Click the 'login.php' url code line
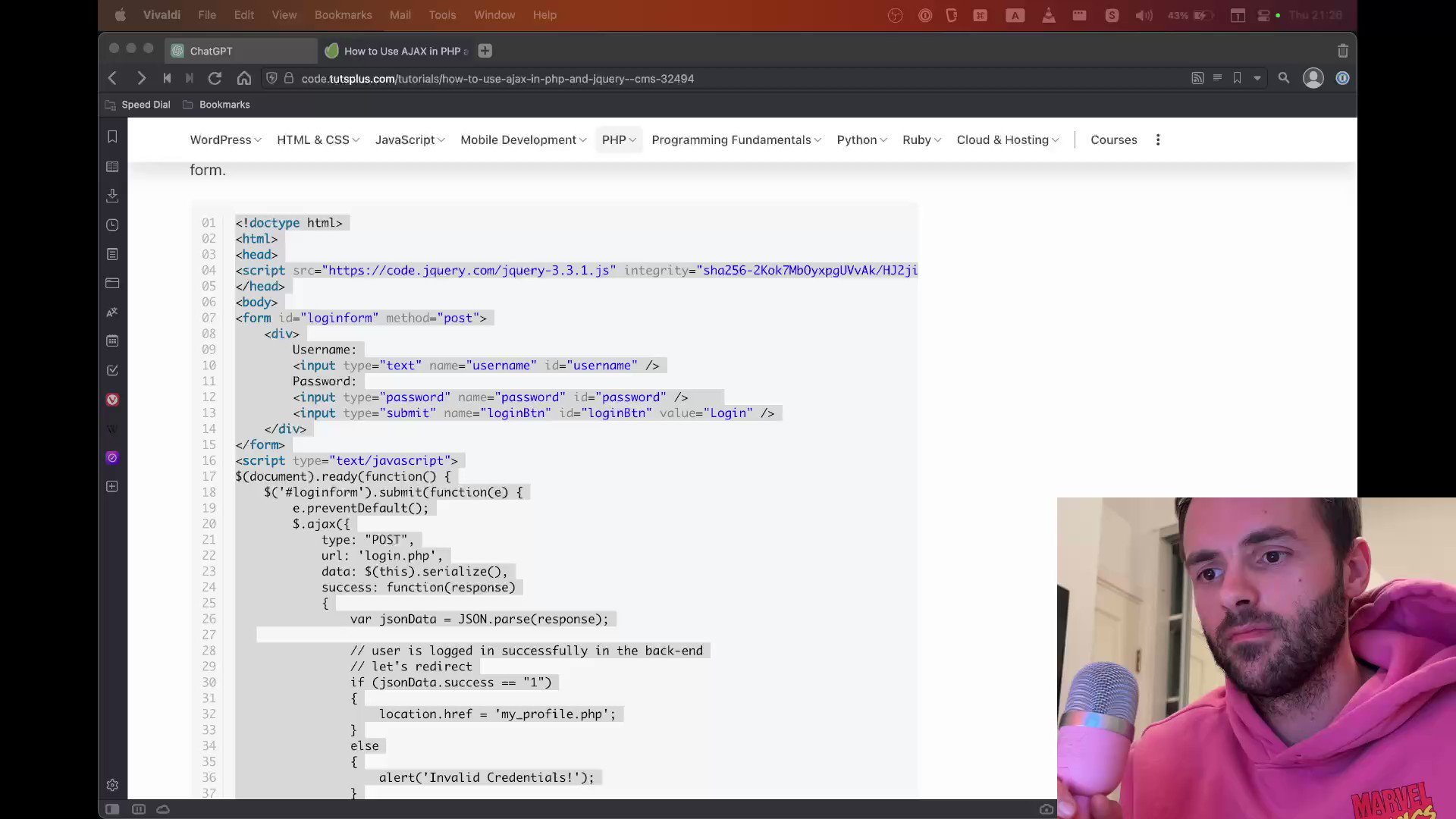 pos(382,555)
